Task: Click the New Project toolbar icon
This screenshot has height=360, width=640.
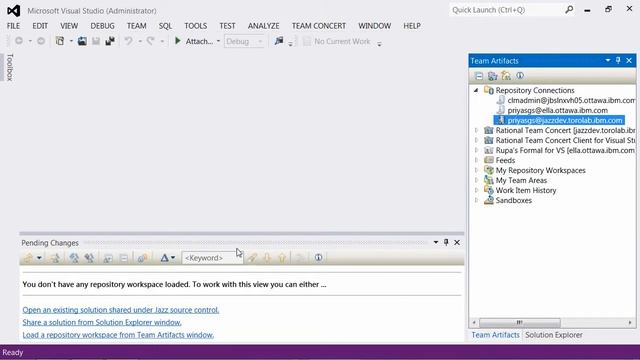Action: [60, 41]
